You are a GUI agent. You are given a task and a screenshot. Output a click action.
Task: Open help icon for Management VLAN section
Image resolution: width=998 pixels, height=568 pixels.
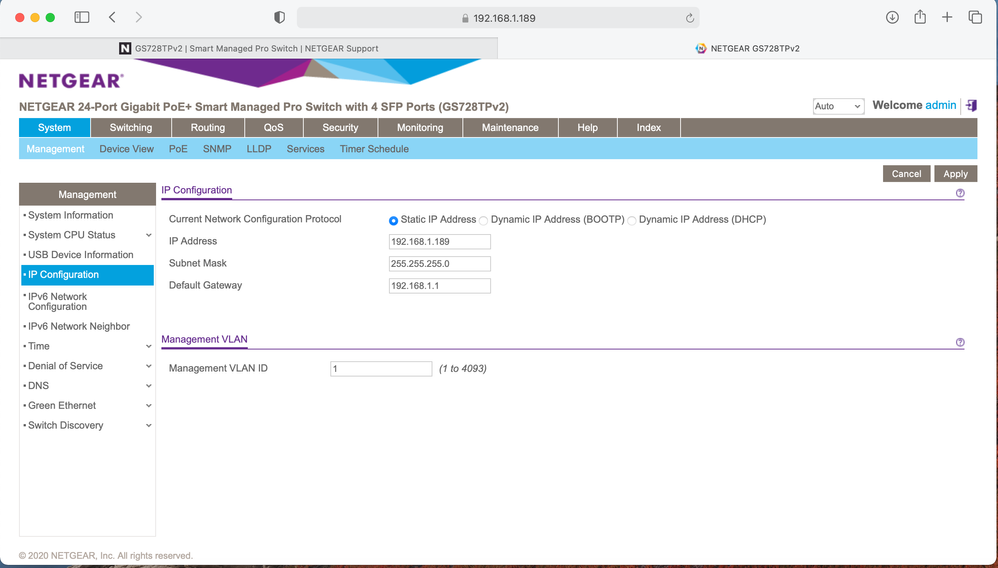coord(960,342)
